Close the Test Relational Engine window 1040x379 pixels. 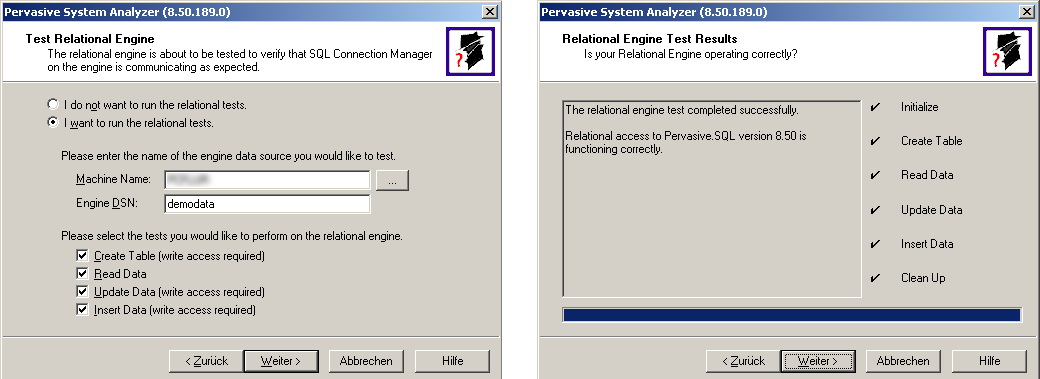(x=489, y=12)
